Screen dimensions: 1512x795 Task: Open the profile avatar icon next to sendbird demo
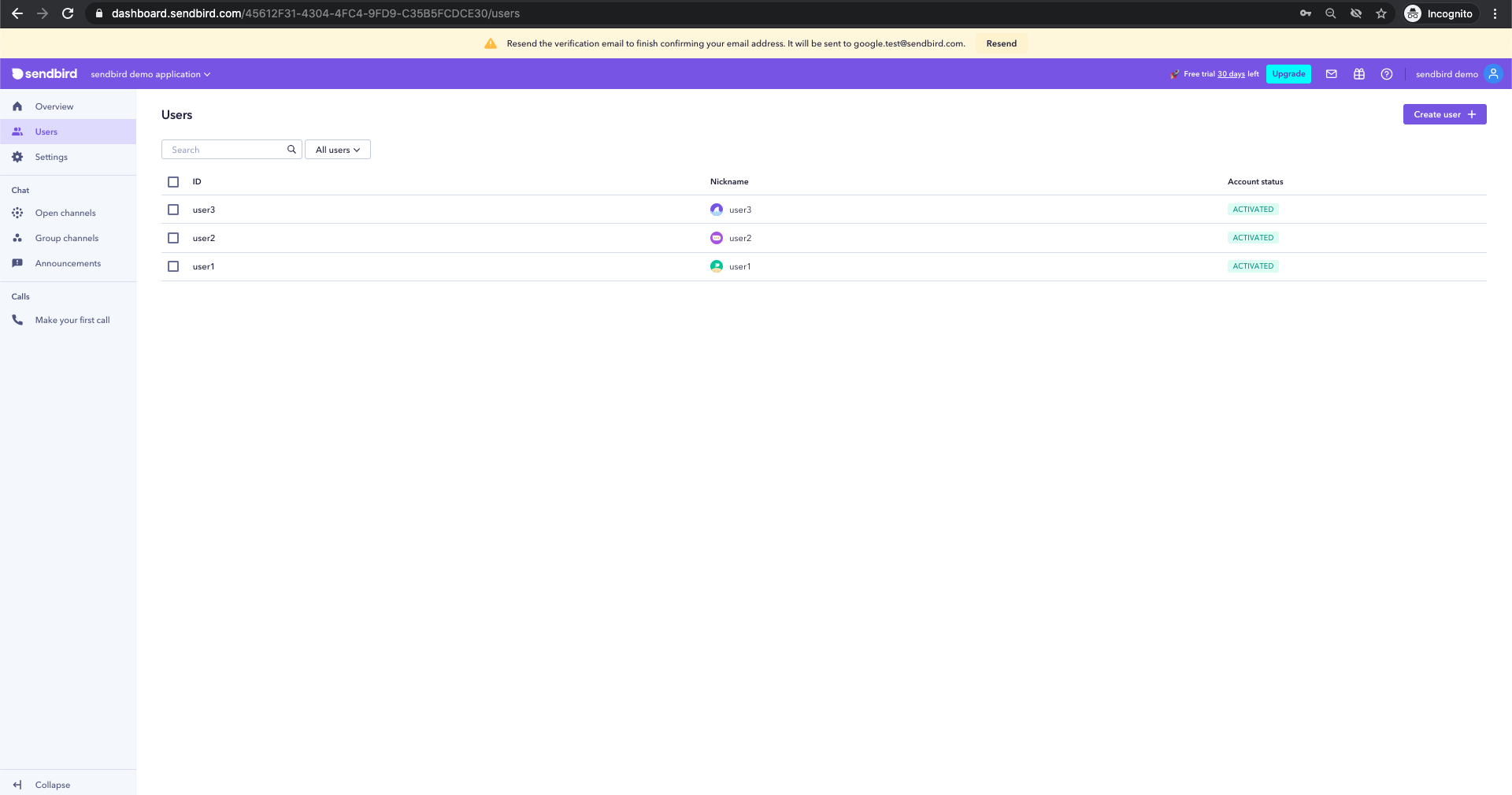click(1492, 74)
